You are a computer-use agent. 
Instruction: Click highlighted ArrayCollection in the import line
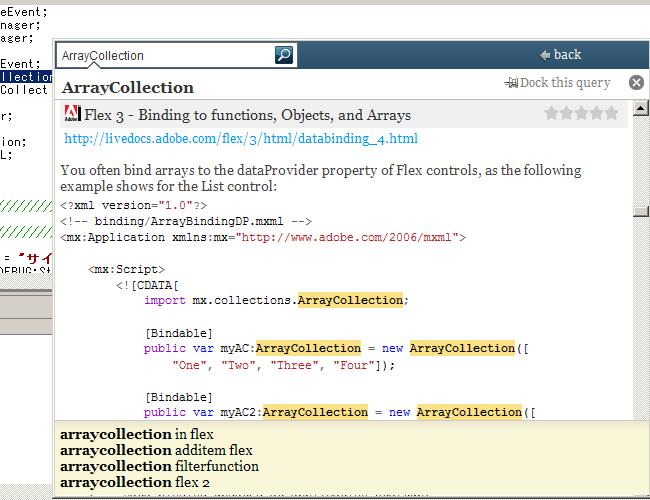[x=350, y=300]
